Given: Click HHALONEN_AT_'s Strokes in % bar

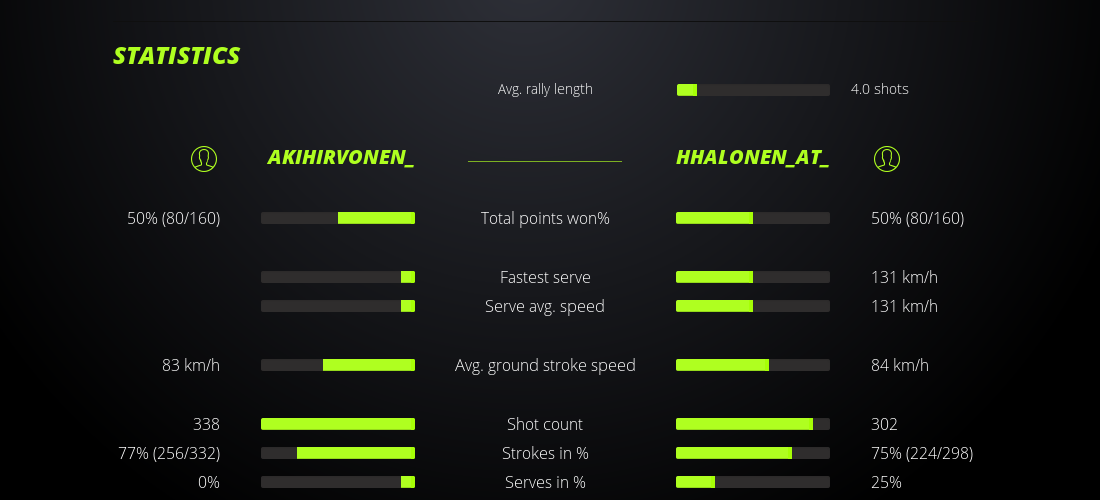Looking at the screenshot, I should 753,453.
